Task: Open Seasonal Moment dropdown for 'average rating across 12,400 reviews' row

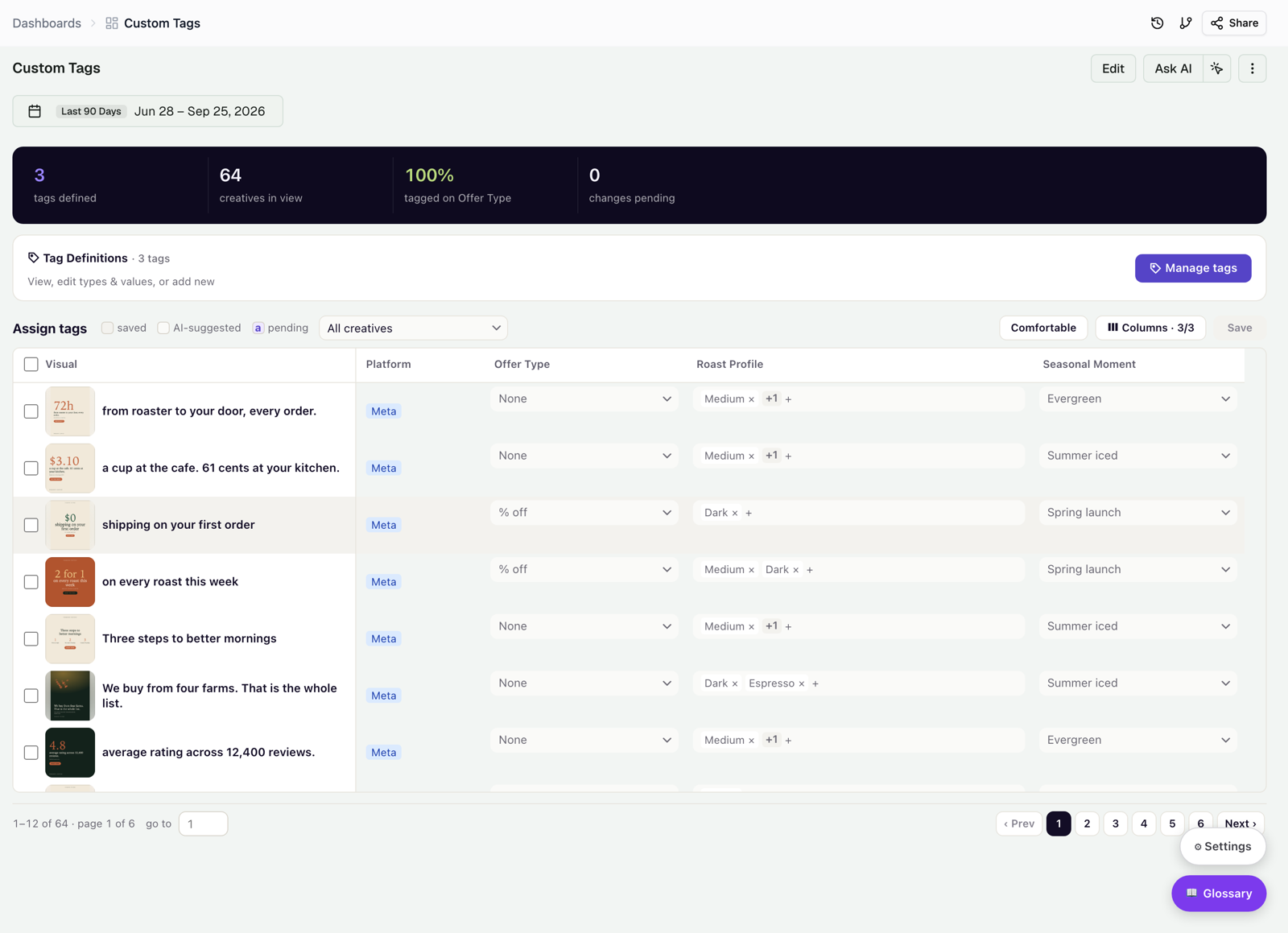Action: pos(1137,740)
